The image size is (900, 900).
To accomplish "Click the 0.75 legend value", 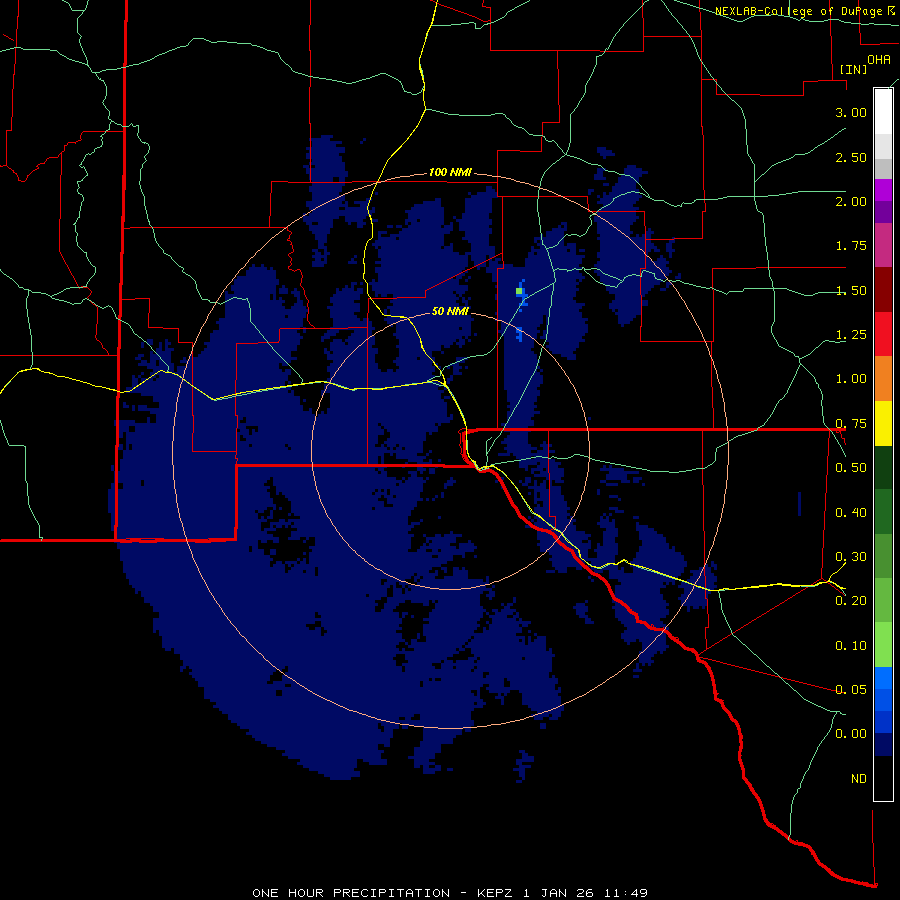I will click(x=851, y=423).
